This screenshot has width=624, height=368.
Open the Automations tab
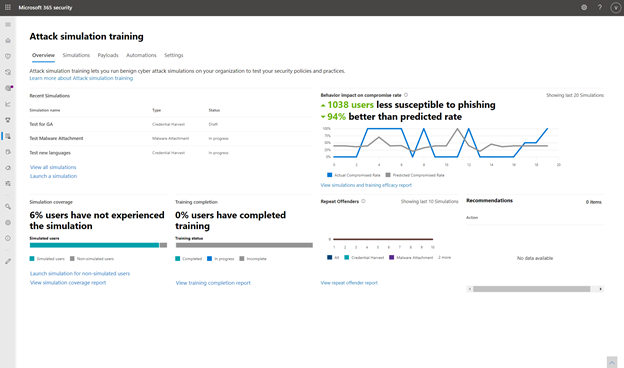point(141,55)
